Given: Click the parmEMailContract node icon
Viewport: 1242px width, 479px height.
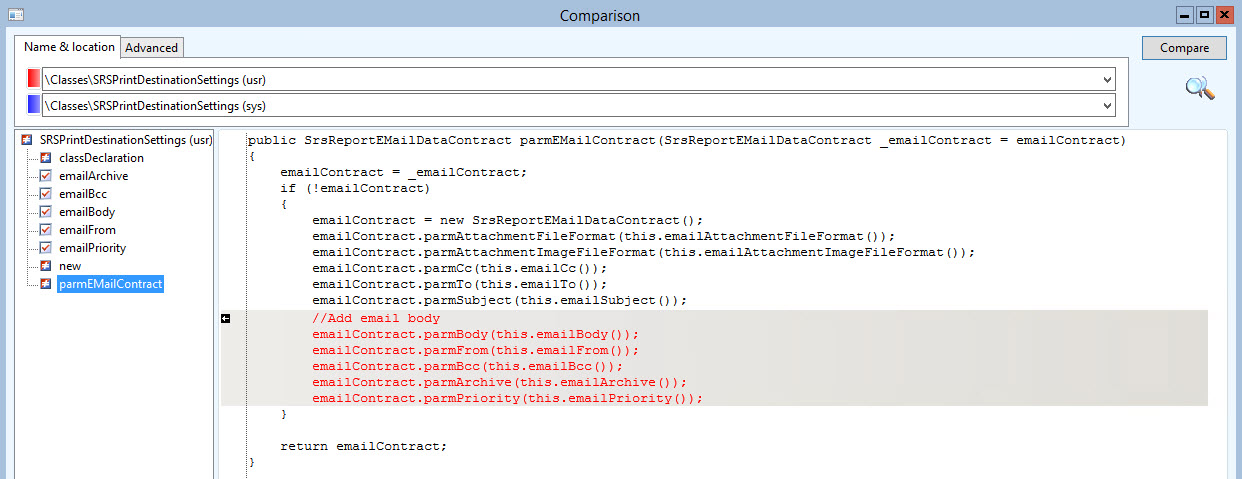Looking at the screenshot, I should pyautogui.click(x=46, y=284).
